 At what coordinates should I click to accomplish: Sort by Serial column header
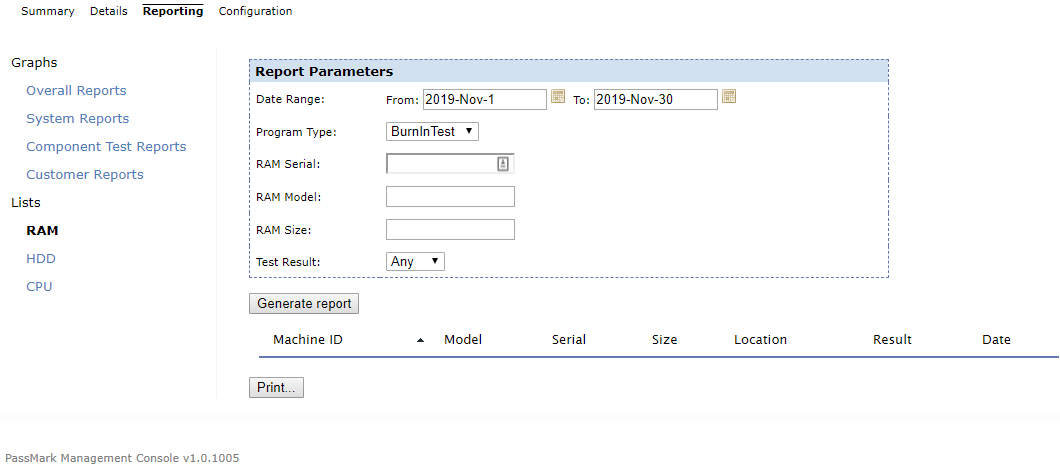pyautogui.click(x=569, y=340)
